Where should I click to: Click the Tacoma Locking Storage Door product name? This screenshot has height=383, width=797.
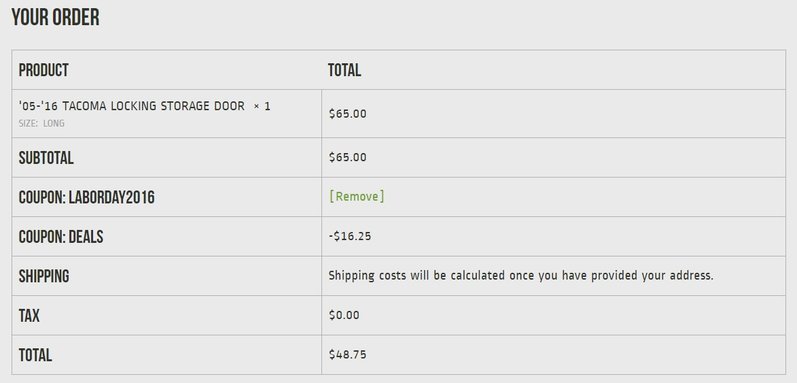point(132,106)
